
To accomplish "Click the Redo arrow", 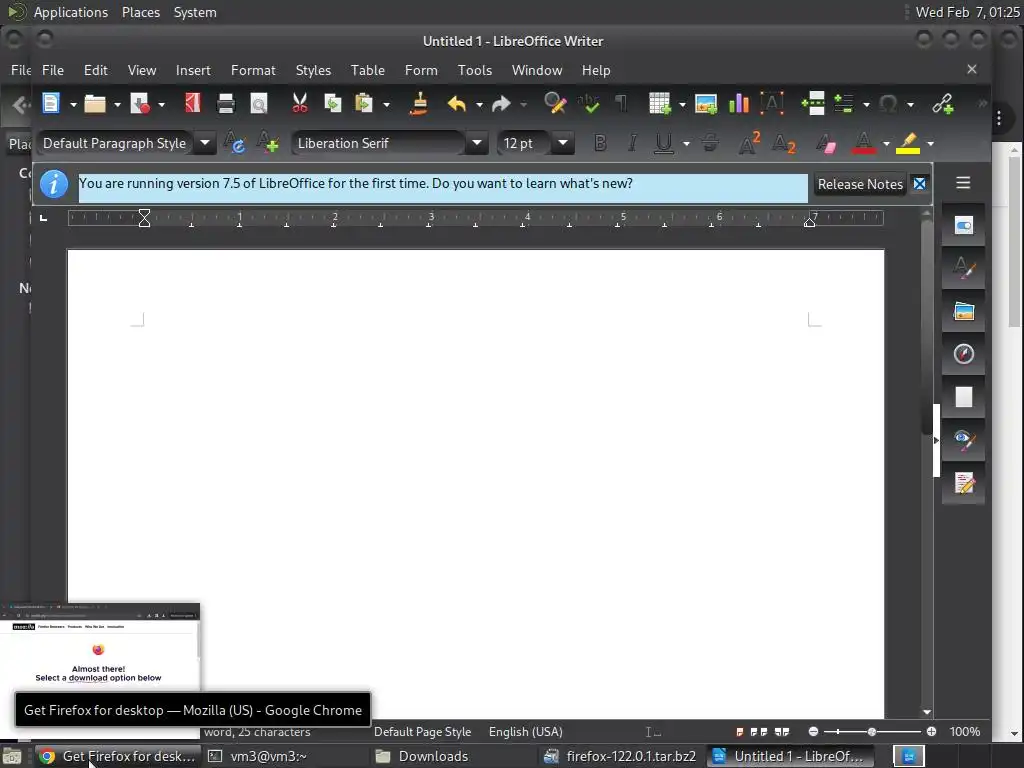I will click(501, 103).
